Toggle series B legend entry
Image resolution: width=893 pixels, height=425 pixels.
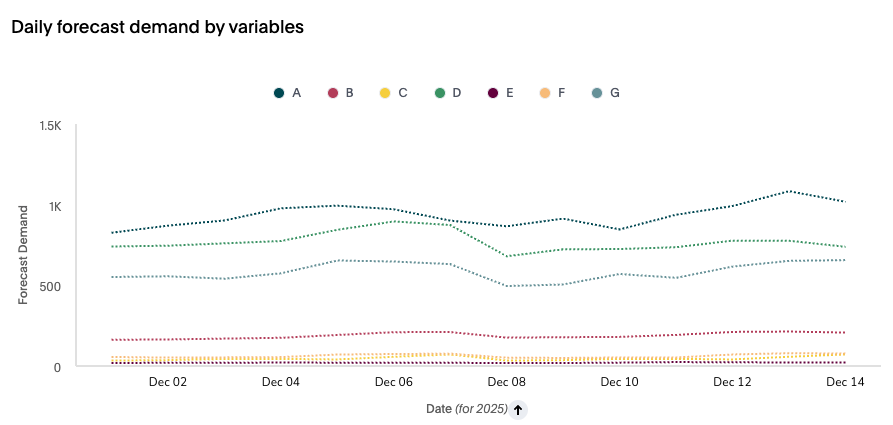point(349,93)
